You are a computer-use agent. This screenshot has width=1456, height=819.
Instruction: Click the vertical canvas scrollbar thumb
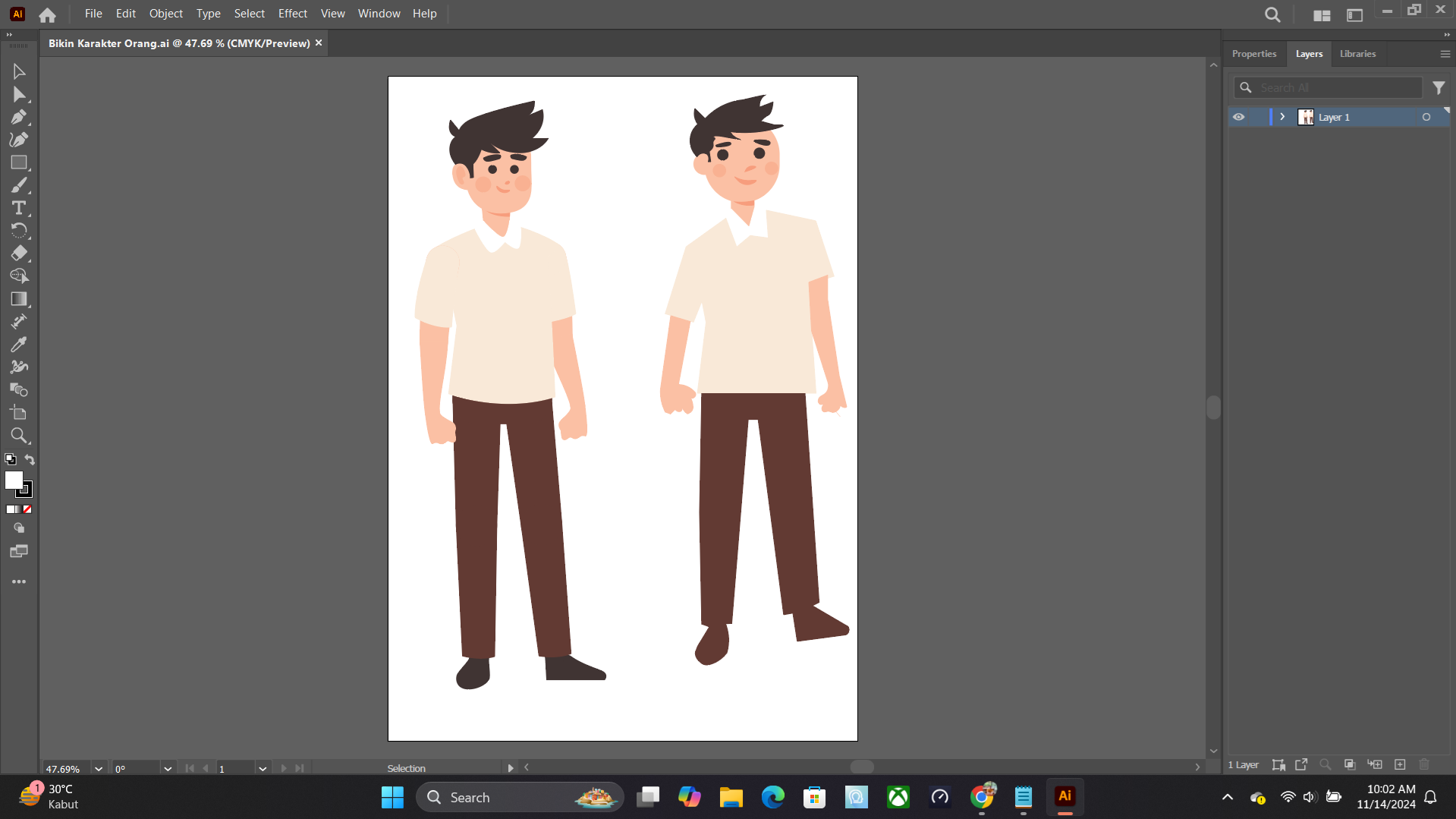coord(1213,408)
